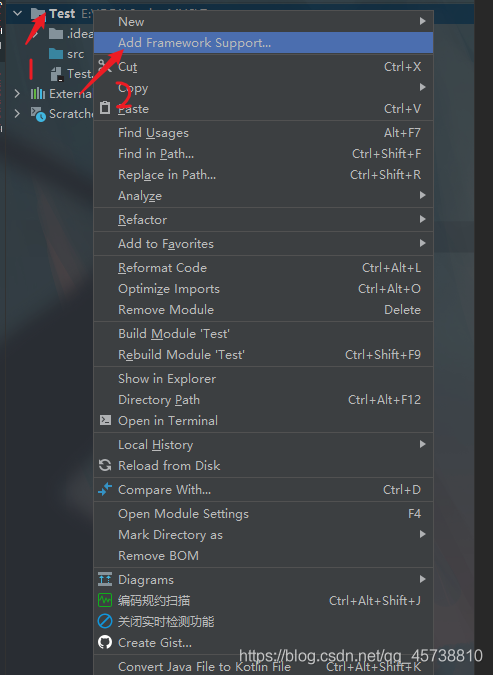This screenshot has width=493, height=675.
Task: Click the green 编码规约扫描 scan icon
Action: pyautogui.click(x=105, y=600)
